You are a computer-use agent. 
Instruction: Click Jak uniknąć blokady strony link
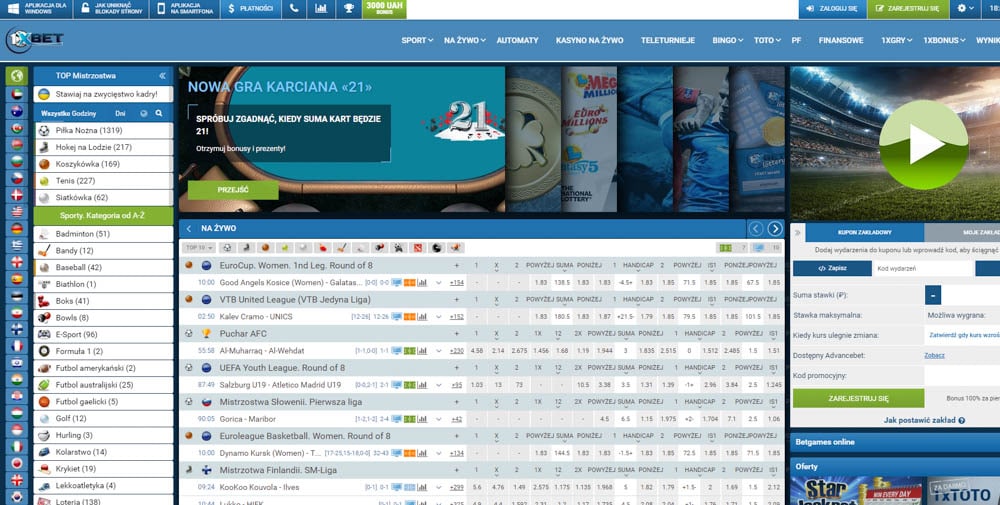point(110,9)
